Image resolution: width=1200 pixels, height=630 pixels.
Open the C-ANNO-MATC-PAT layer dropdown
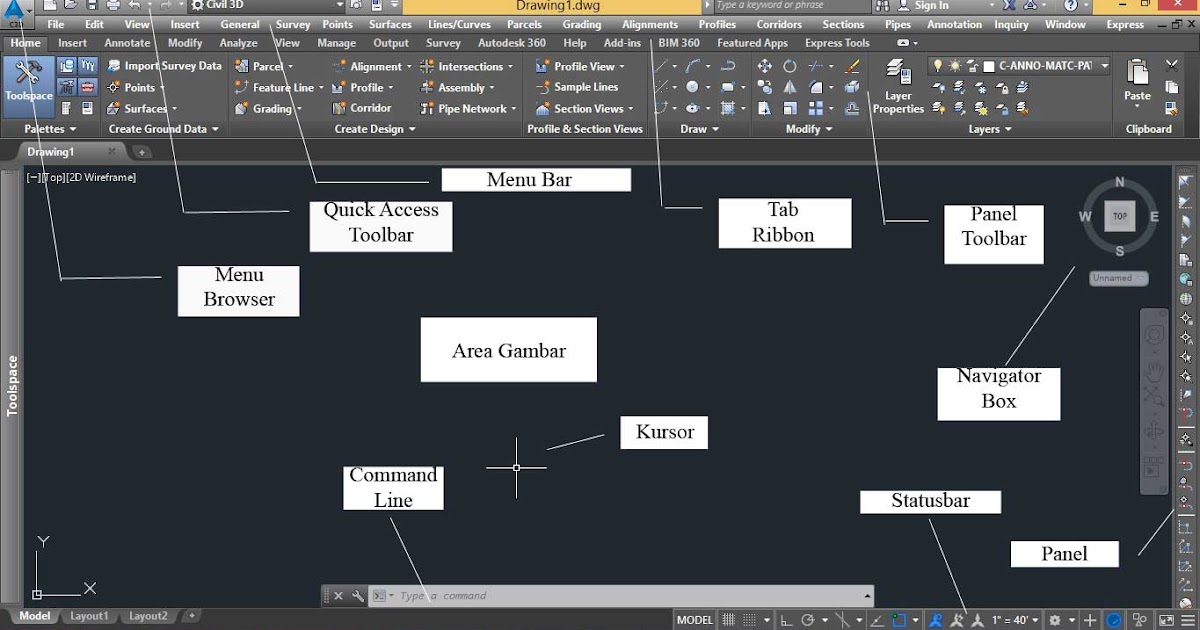click(x=1020, y=66)
